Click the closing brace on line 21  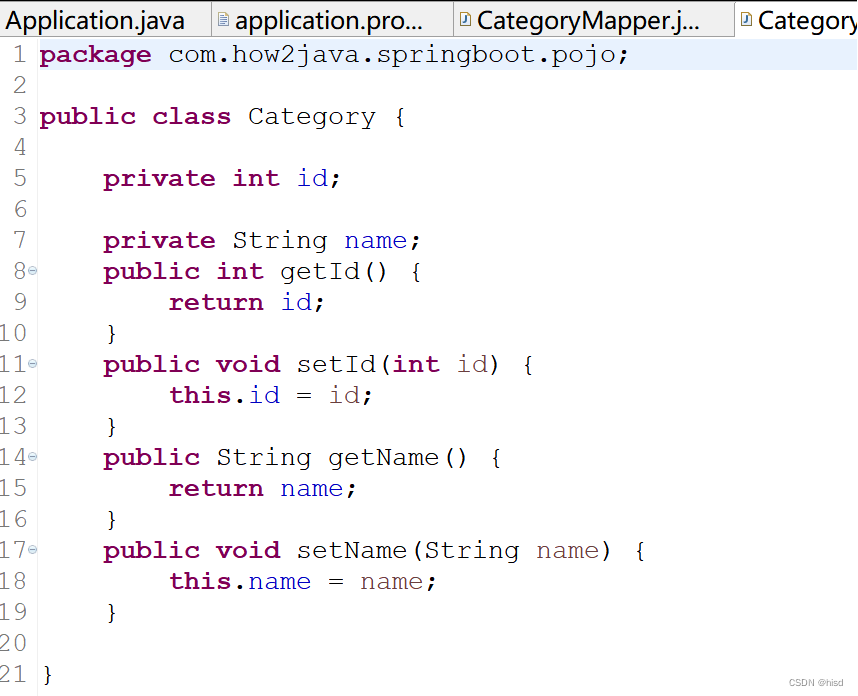tap(46, 674)
